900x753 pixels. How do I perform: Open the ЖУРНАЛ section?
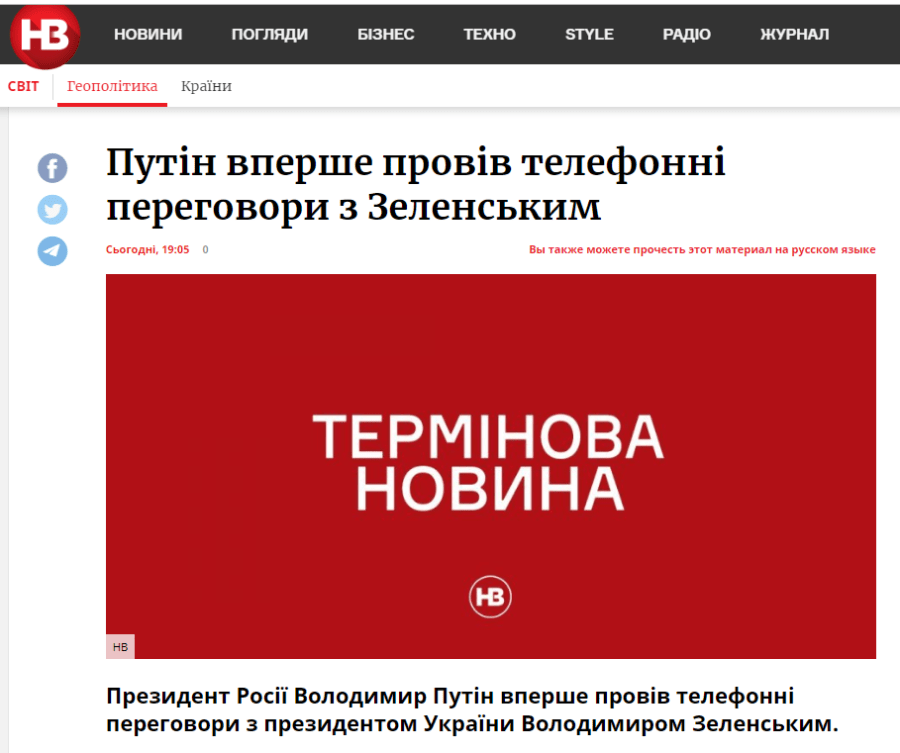(794, 33)
